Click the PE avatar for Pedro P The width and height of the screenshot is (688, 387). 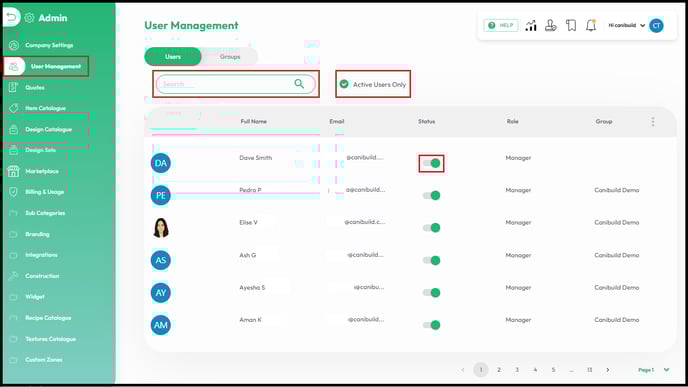pos(161,195)
